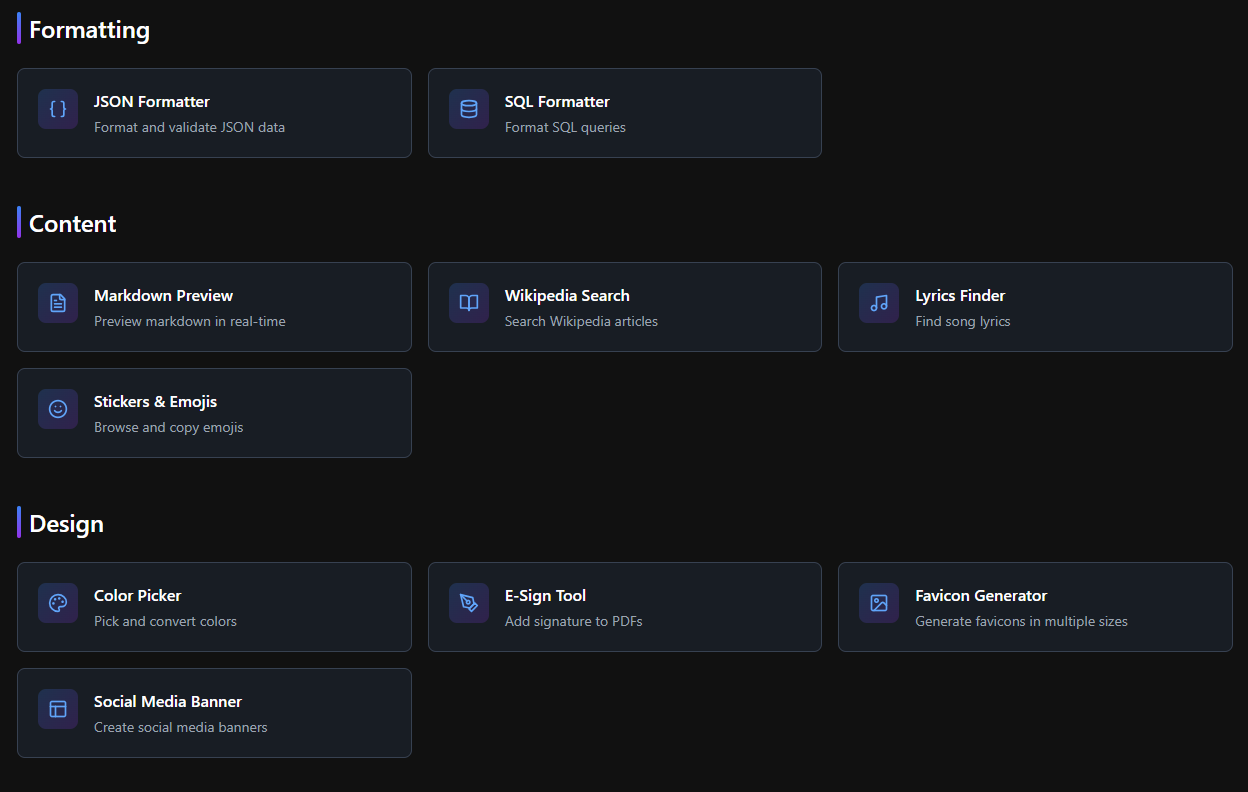Click the Color Picker palette icon
The image size is (1248, 792).
point(58,603)
